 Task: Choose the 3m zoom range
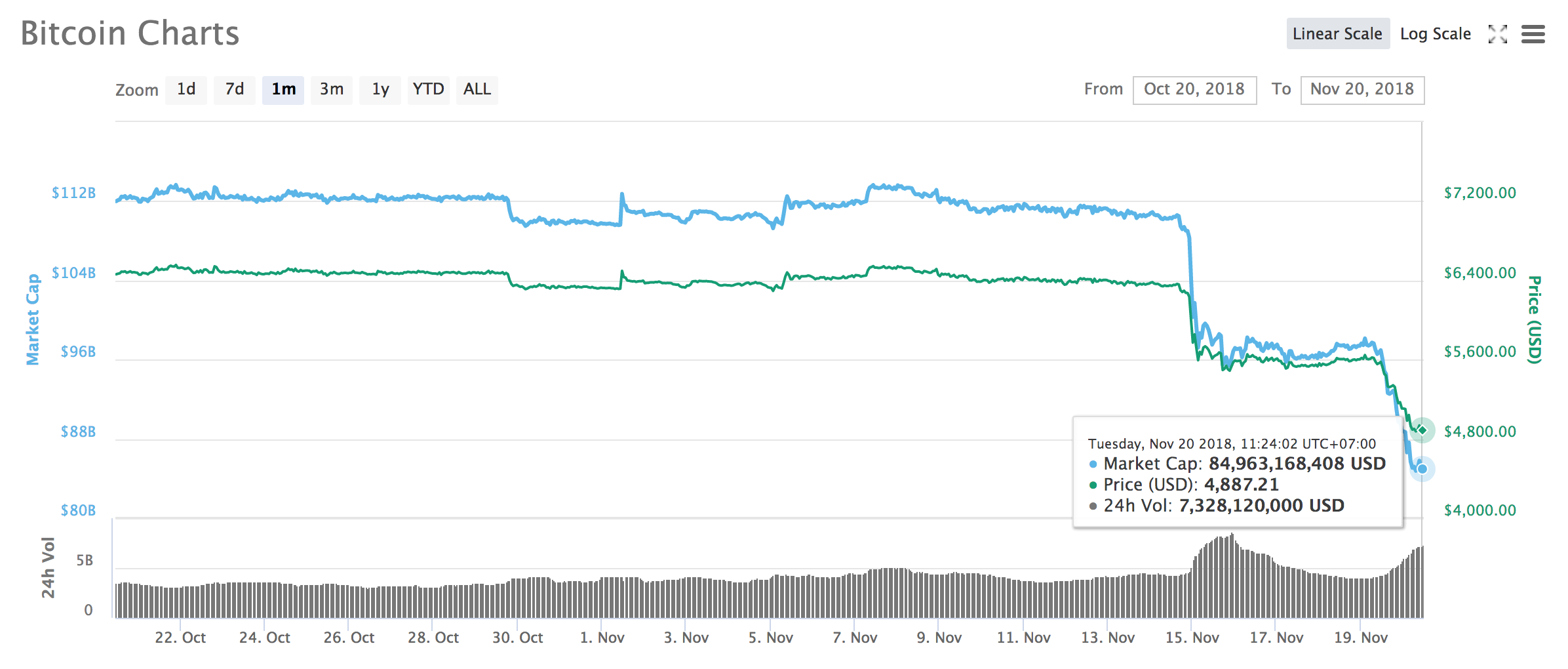coord(332,89)
